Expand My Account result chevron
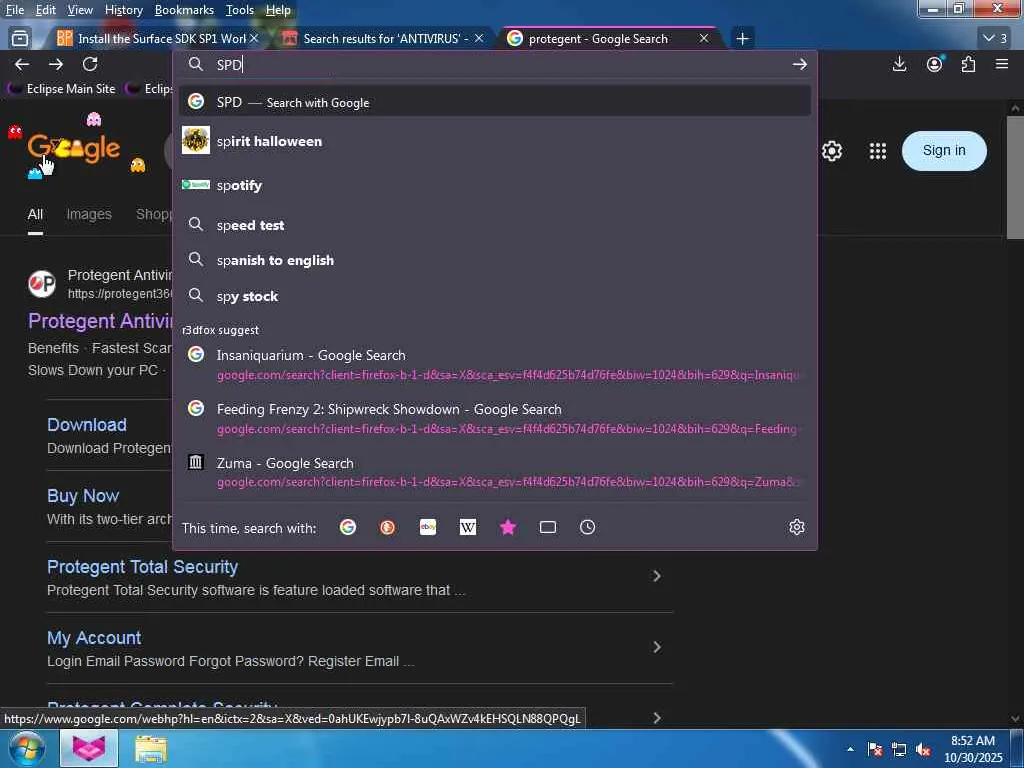 point(657,647)
